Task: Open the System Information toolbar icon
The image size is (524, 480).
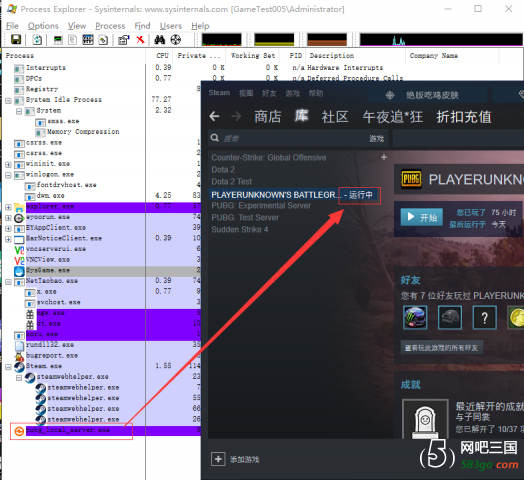Action: point(58,40)
